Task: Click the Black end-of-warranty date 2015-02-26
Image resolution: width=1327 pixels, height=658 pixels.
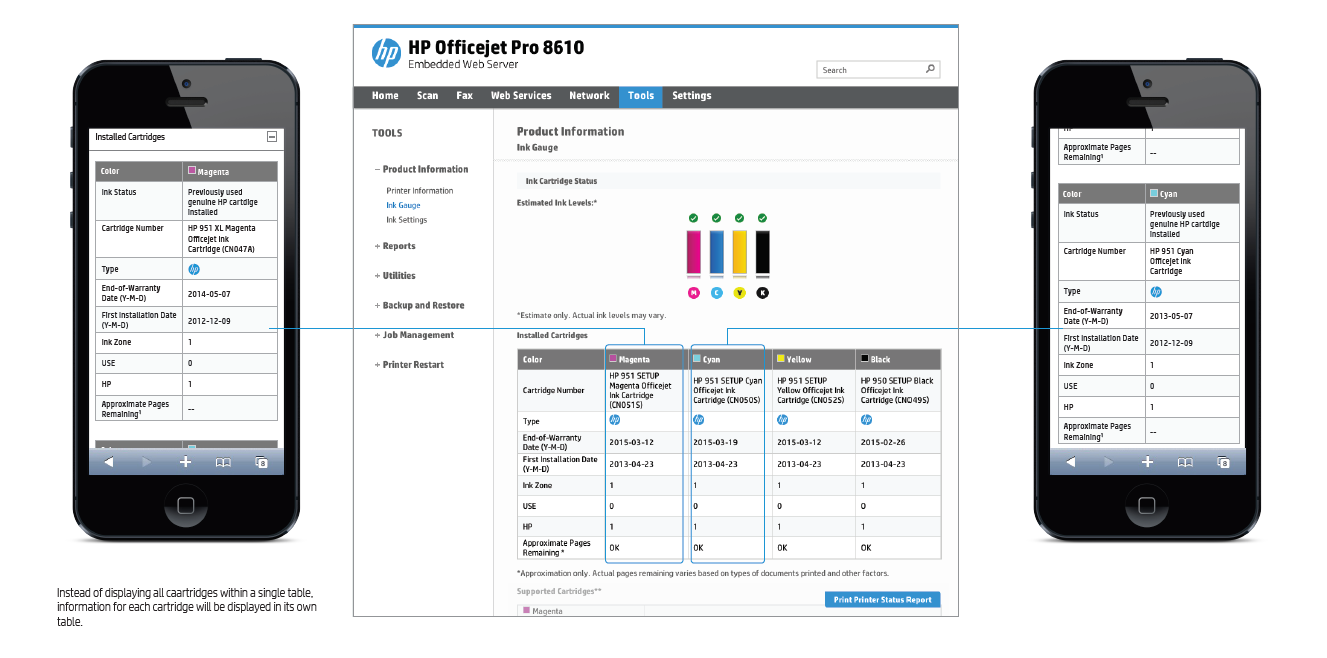Action: point(882,442)
